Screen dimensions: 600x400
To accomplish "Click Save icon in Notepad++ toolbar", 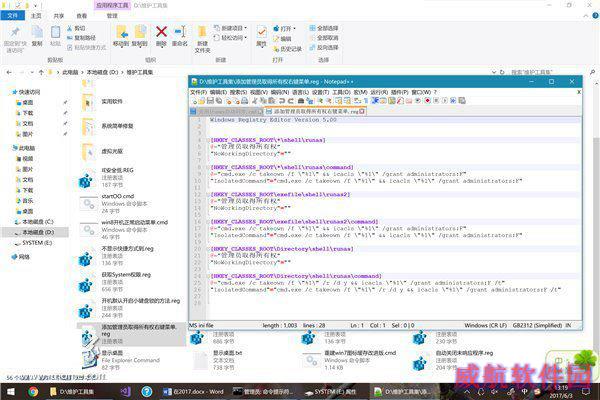I will pos(210,101).
